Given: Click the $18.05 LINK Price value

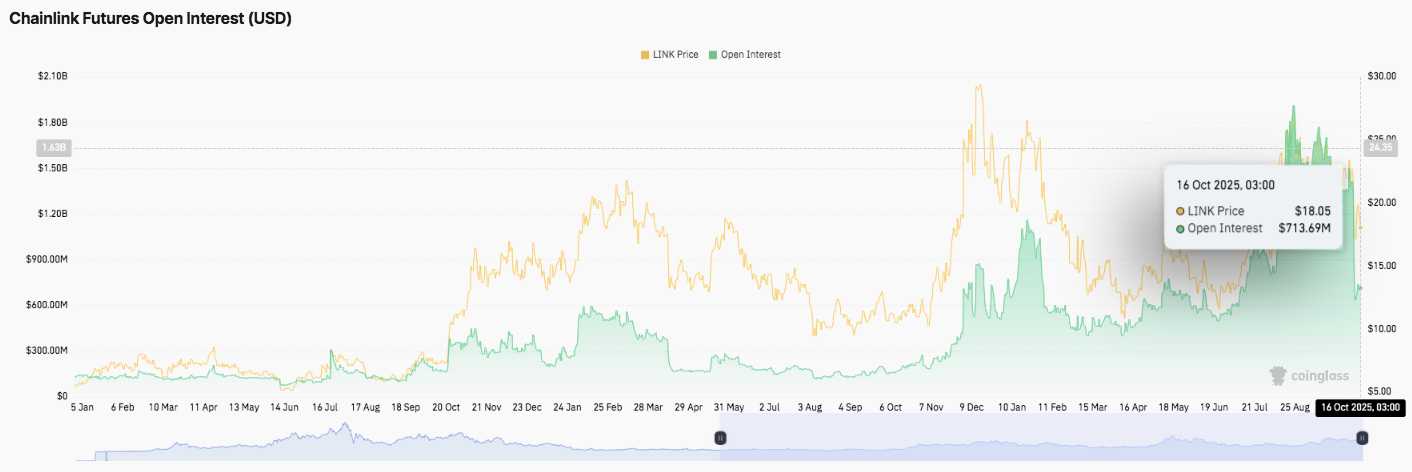Looking at the screenshot, I should coord(1313,211).
